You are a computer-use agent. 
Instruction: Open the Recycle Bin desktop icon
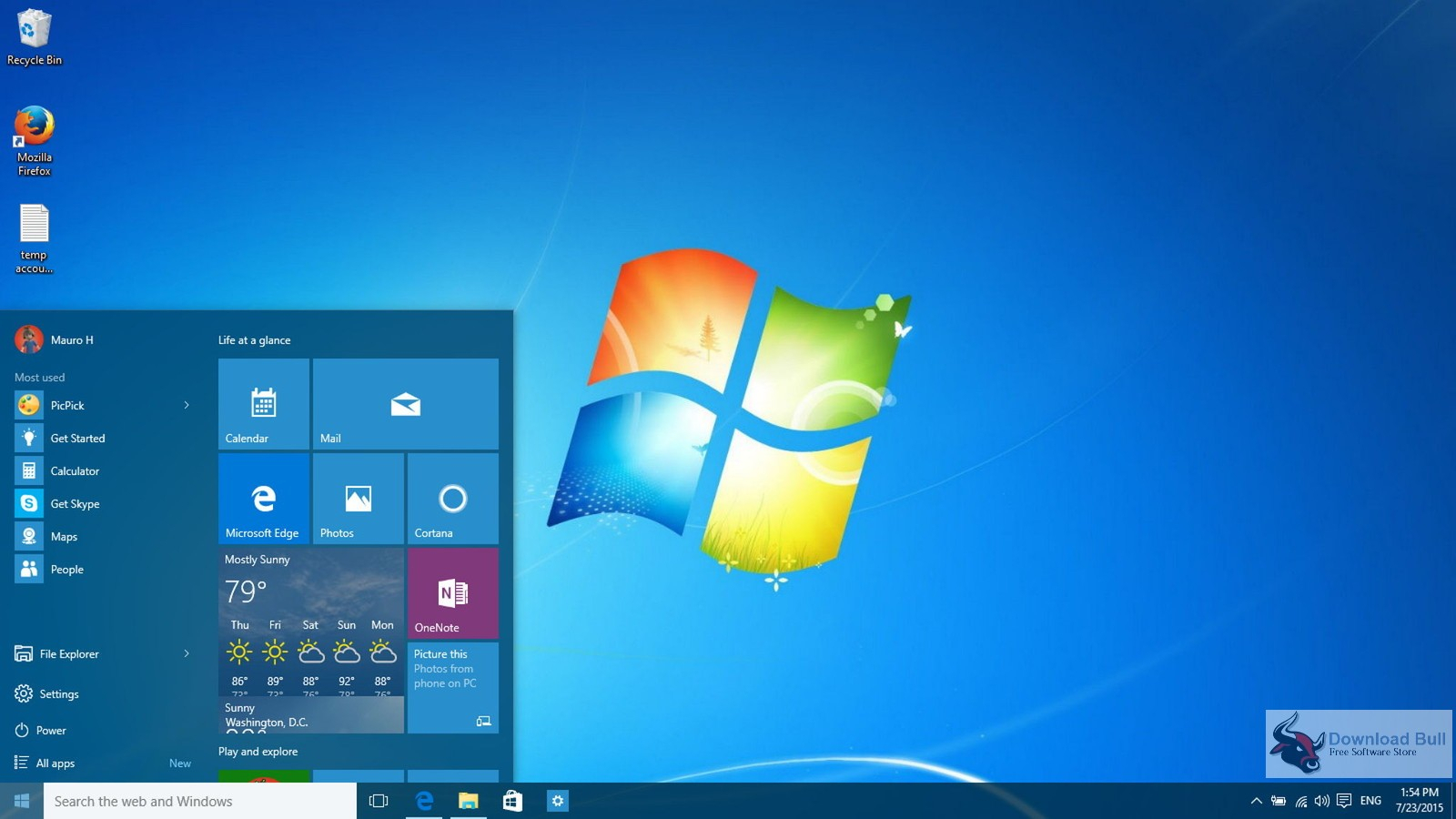pos(35,36)
